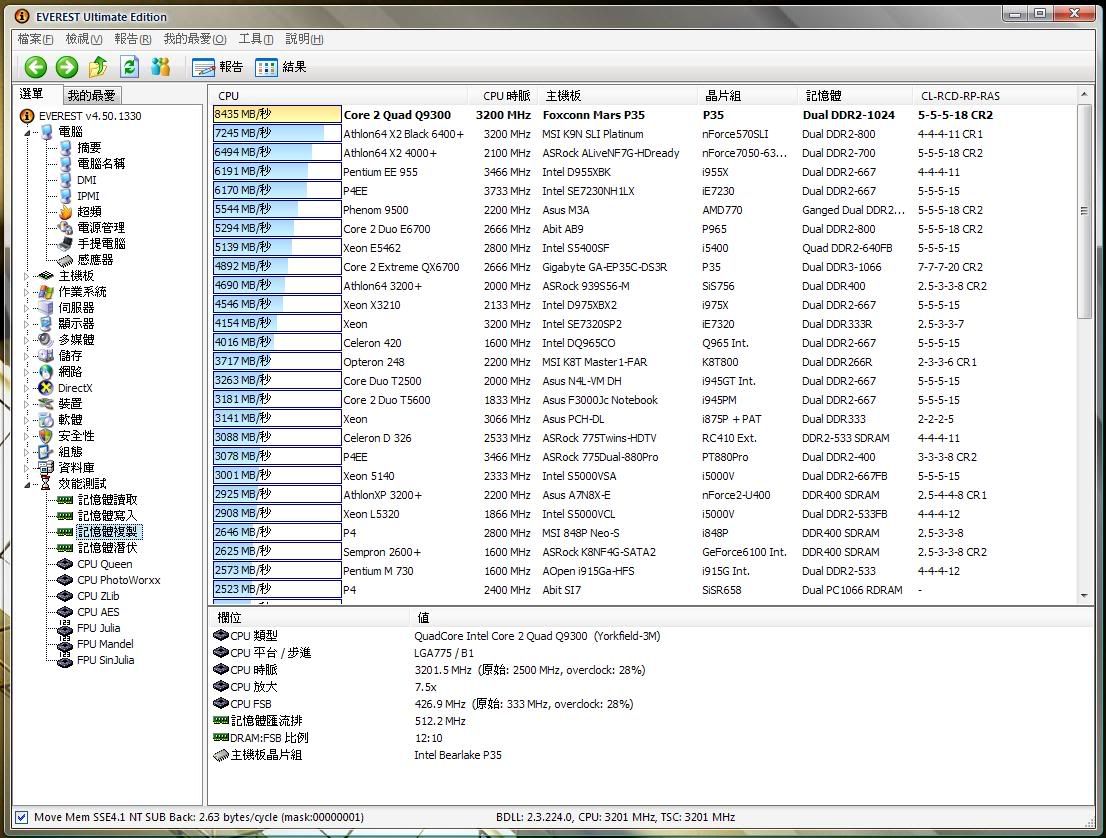The width and height of the screenshot is (1106, 838).
Task: Sort by the 欄位 column header
Action: pos(308,618)
